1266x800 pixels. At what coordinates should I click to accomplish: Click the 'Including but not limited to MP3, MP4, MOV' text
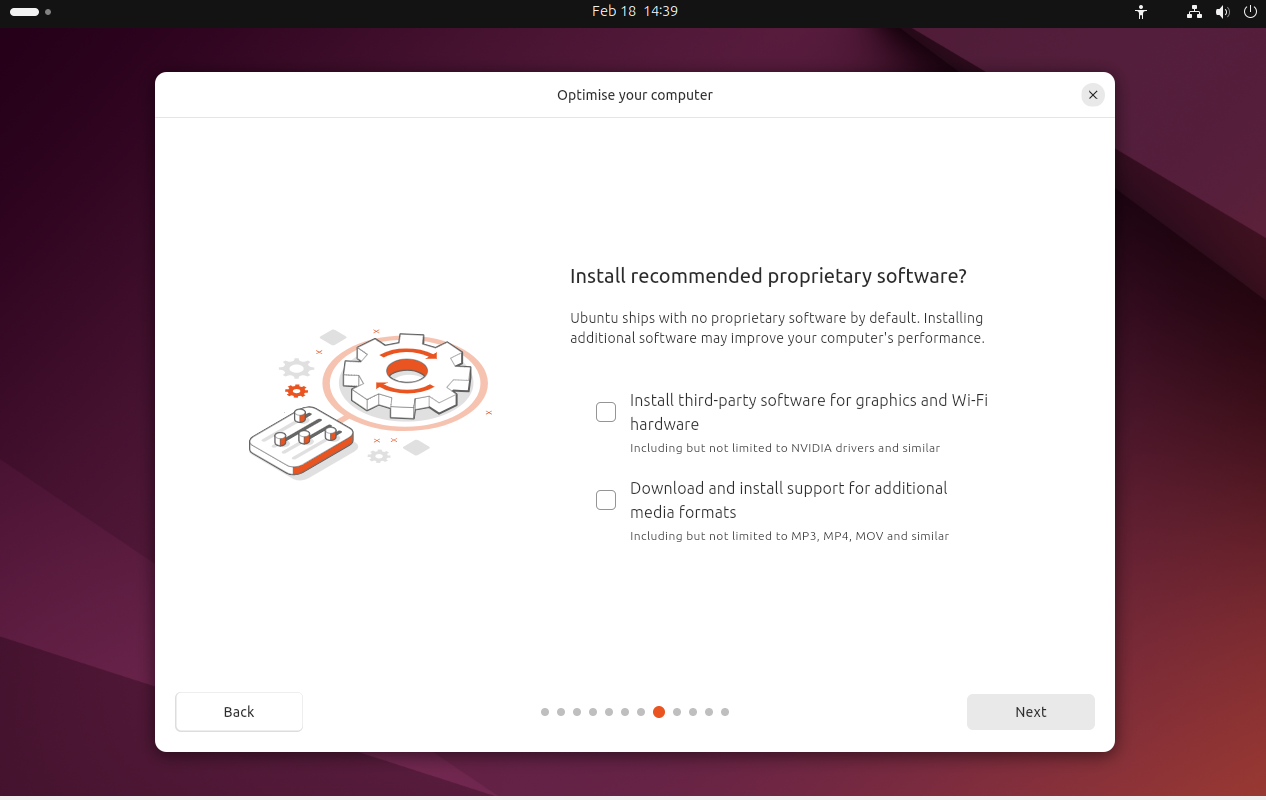tap(789, 536)
